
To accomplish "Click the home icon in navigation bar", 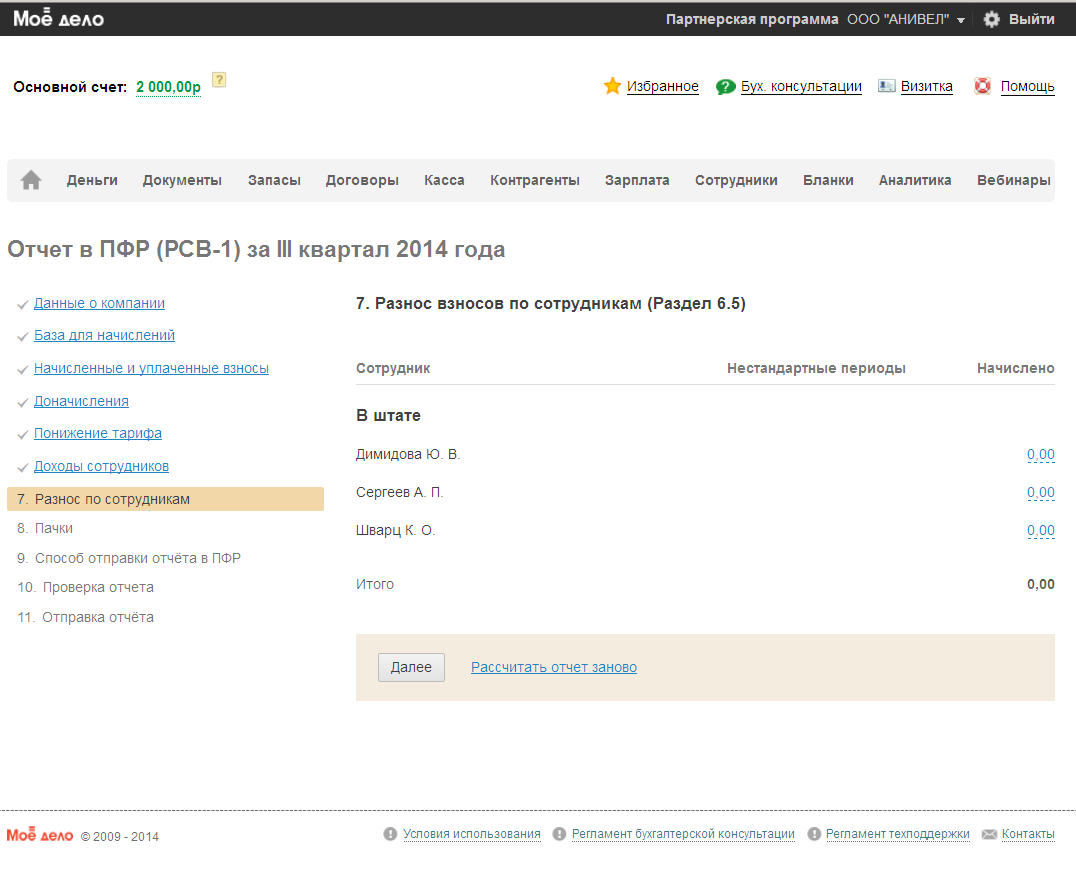I will click(x=31, y=180).
